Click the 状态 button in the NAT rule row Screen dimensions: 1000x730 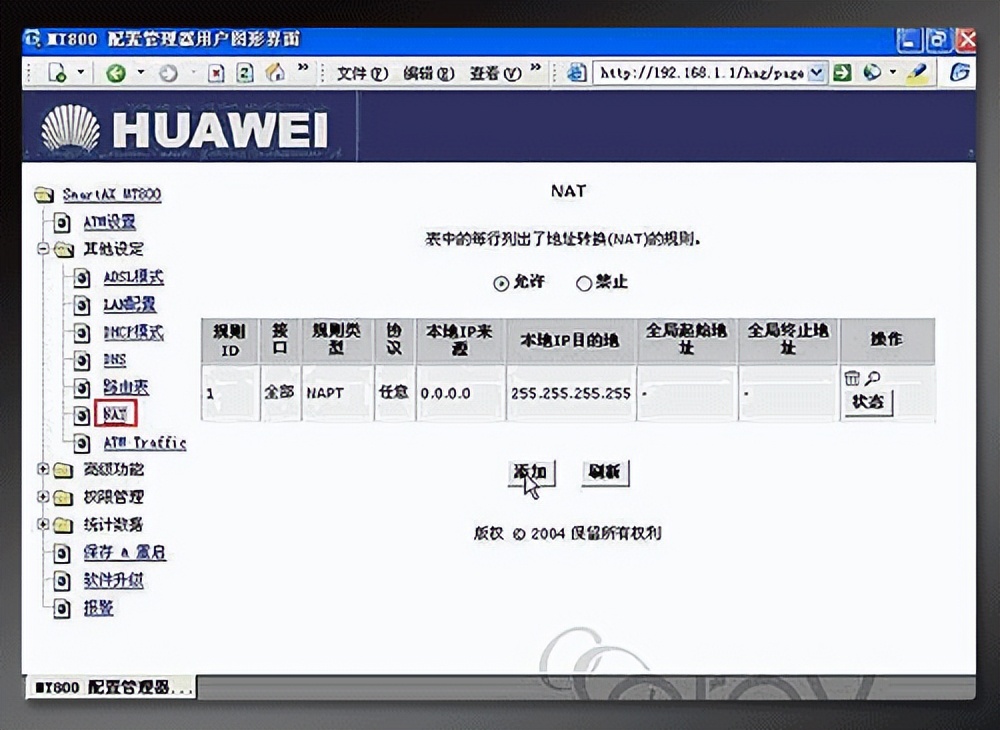(867, 403)
